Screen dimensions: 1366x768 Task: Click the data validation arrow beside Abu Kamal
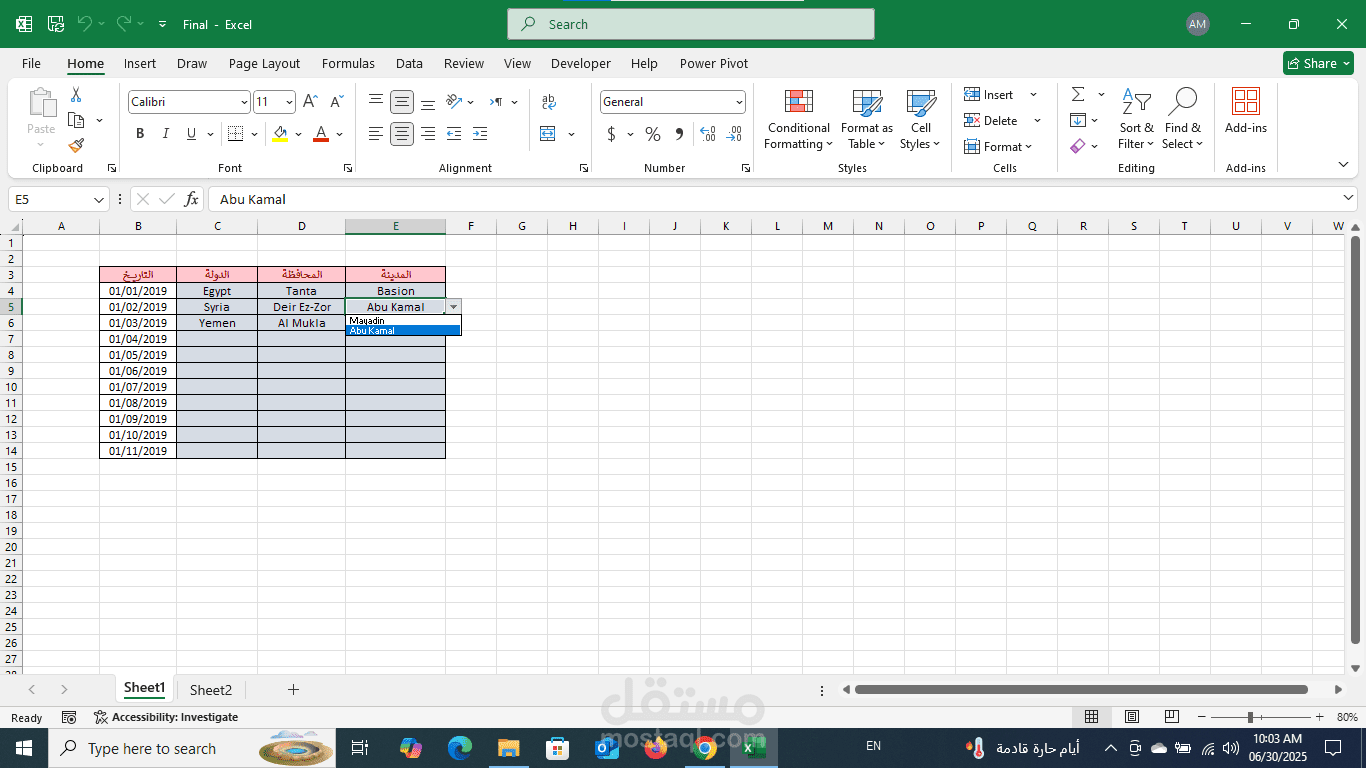click(454, 307)
